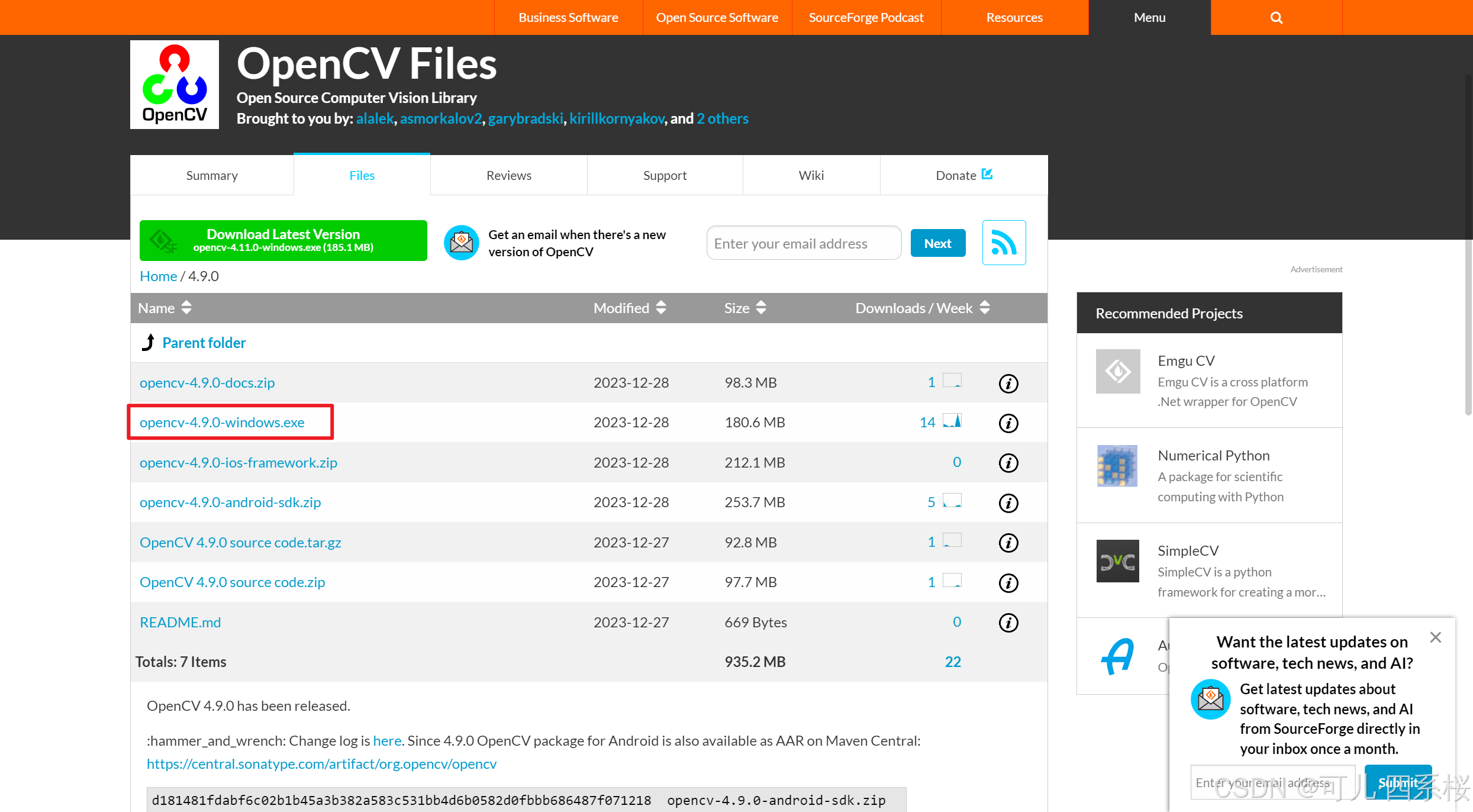Click the search magnifier icon
1473x812 pixels.
pyautogui.click(x=1276, y=18)
